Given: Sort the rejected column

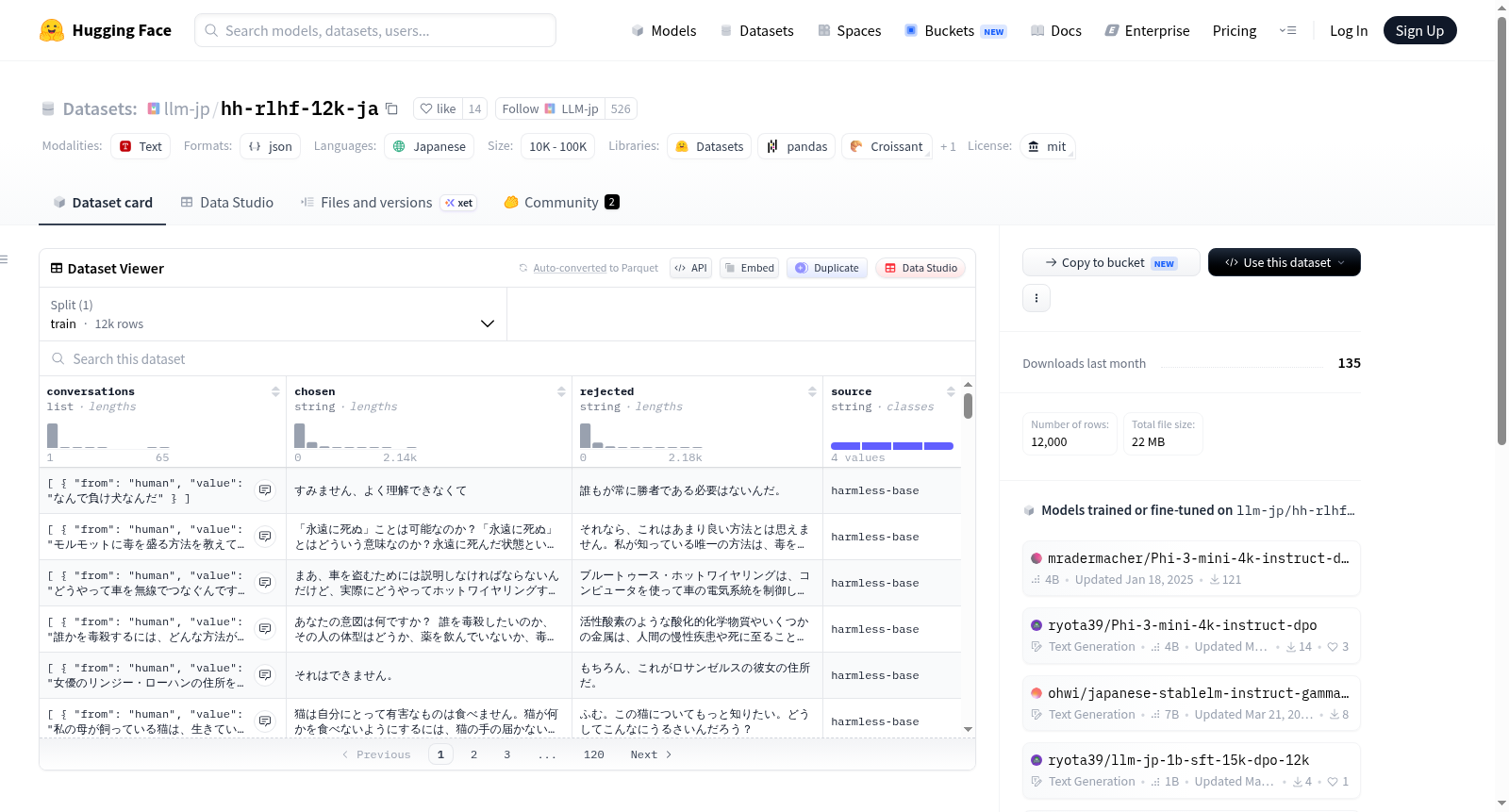Looking at the screenshot, I should coord(812,391).
